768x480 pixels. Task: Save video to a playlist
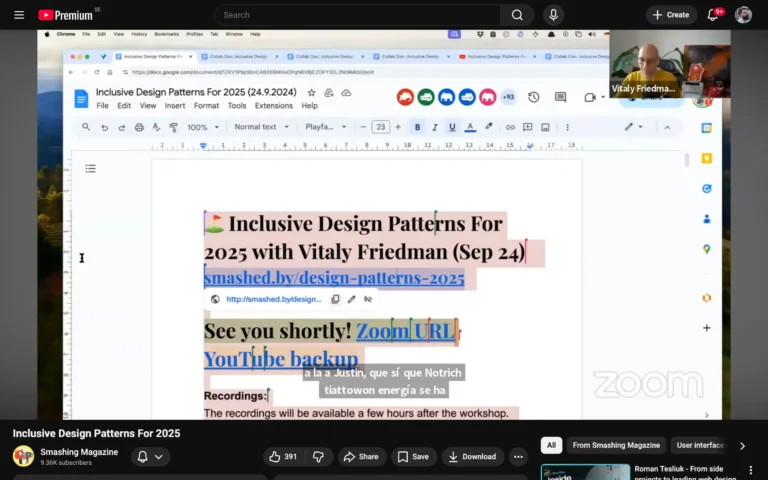(x=413, y=456)
